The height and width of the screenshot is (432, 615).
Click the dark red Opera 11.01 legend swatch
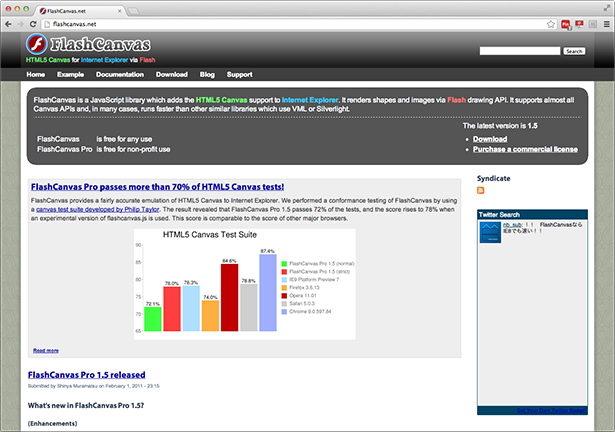click(x=284, y=295)
